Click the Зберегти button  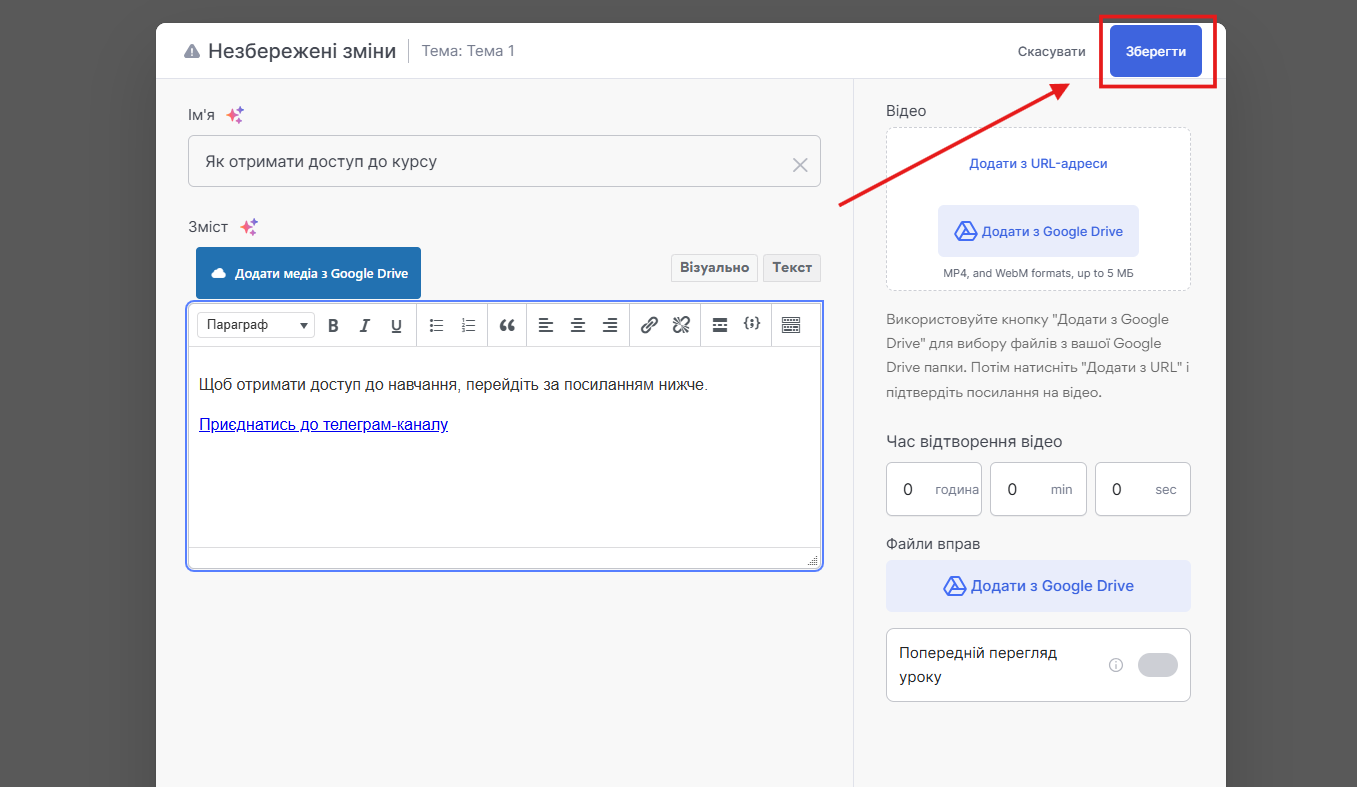1155,51
